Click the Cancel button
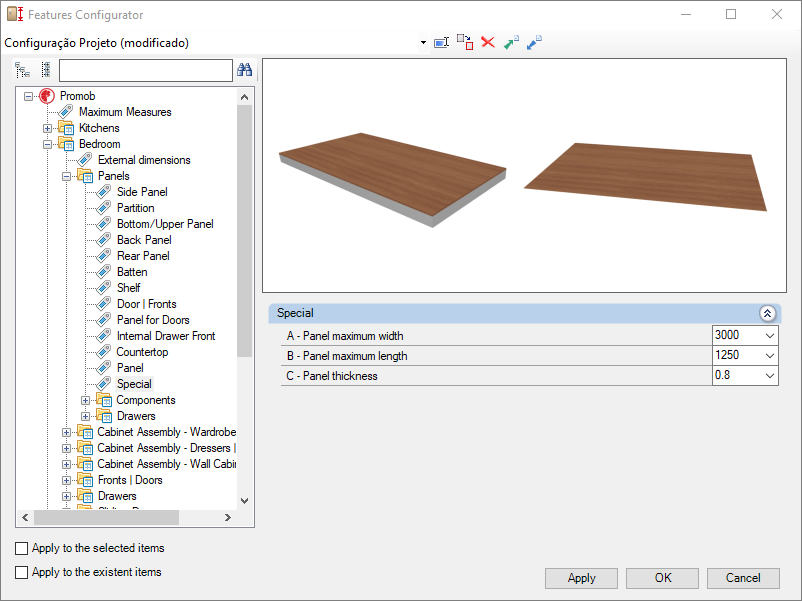 point(743,578)
